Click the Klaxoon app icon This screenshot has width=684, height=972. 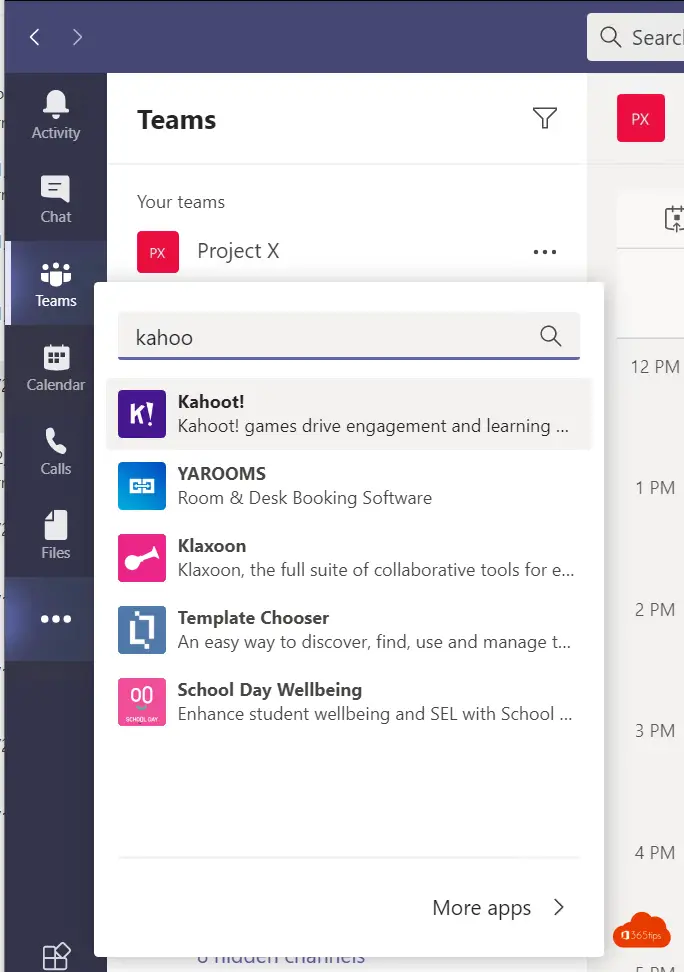[x=142, y=558]
